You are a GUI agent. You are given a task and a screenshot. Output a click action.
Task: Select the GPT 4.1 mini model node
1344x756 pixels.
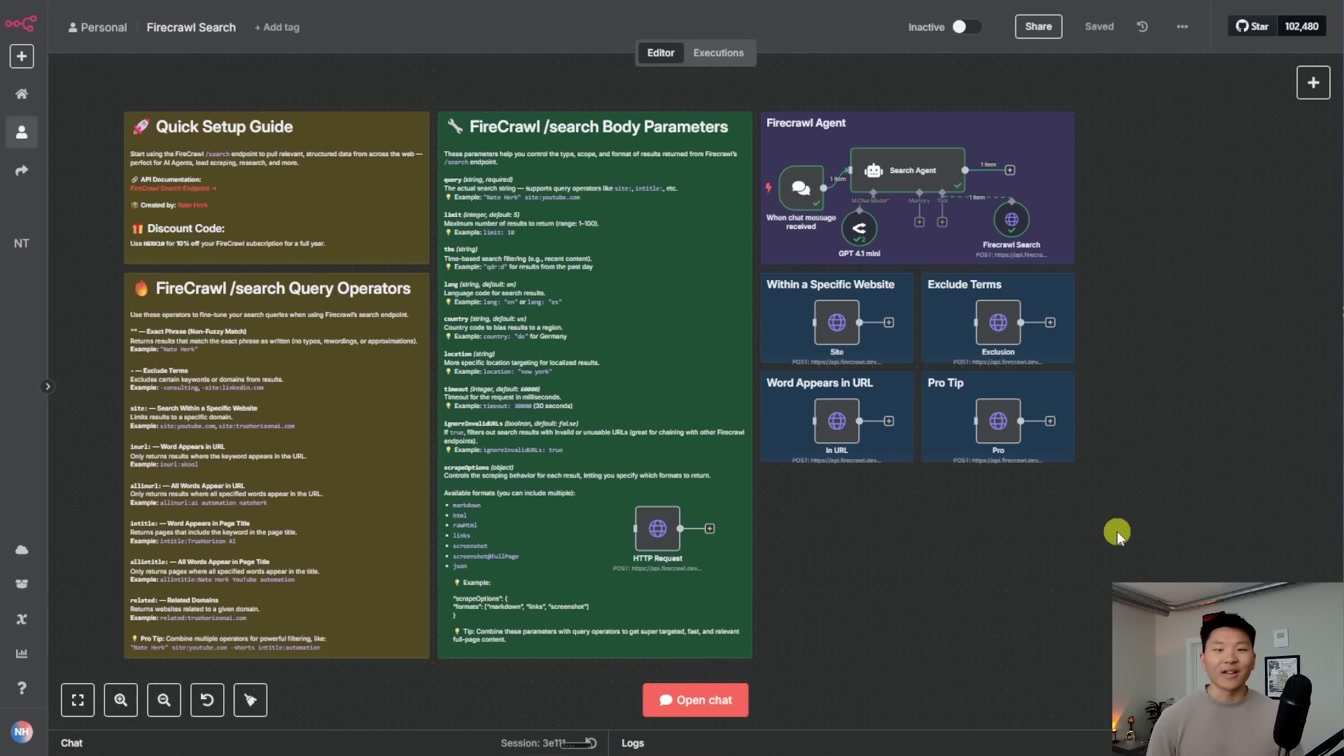click(859, 229)
